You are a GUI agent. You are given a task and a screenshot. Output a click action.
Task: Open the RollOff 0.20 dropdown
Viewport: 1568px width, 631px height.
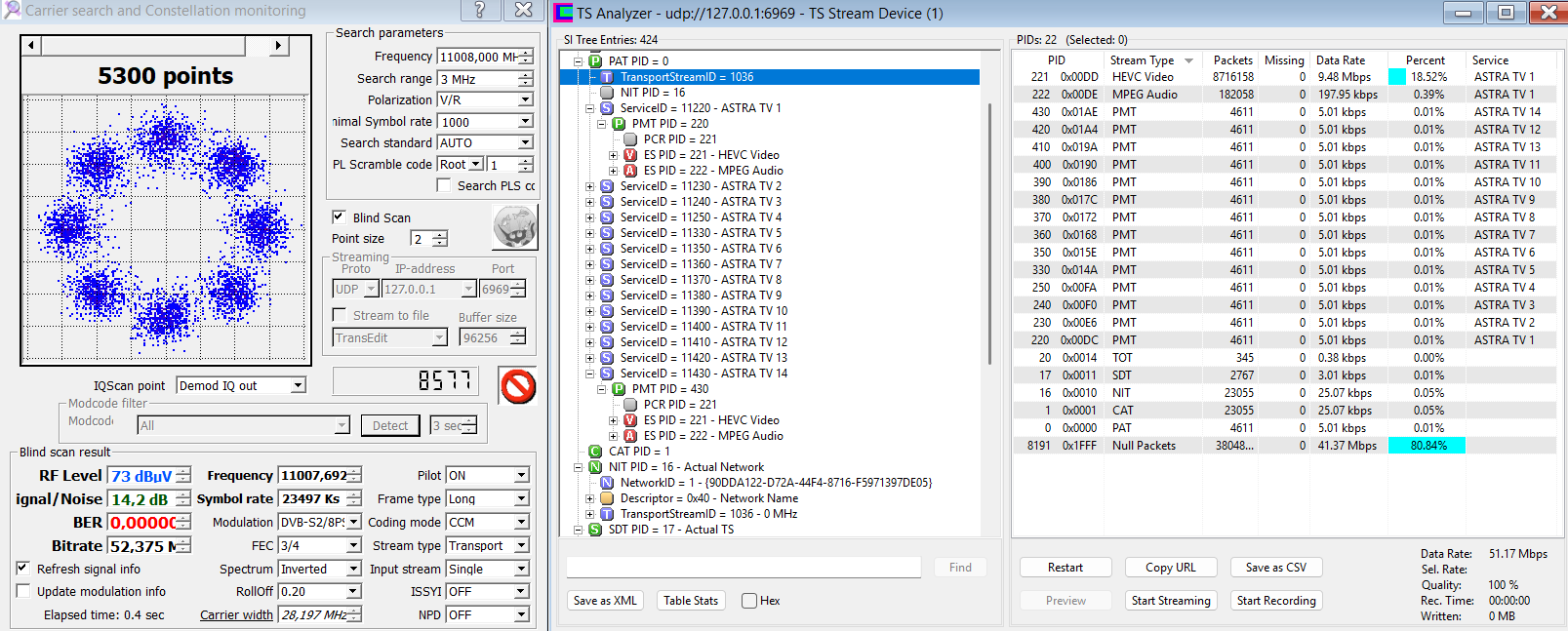(x=353, y=591)
